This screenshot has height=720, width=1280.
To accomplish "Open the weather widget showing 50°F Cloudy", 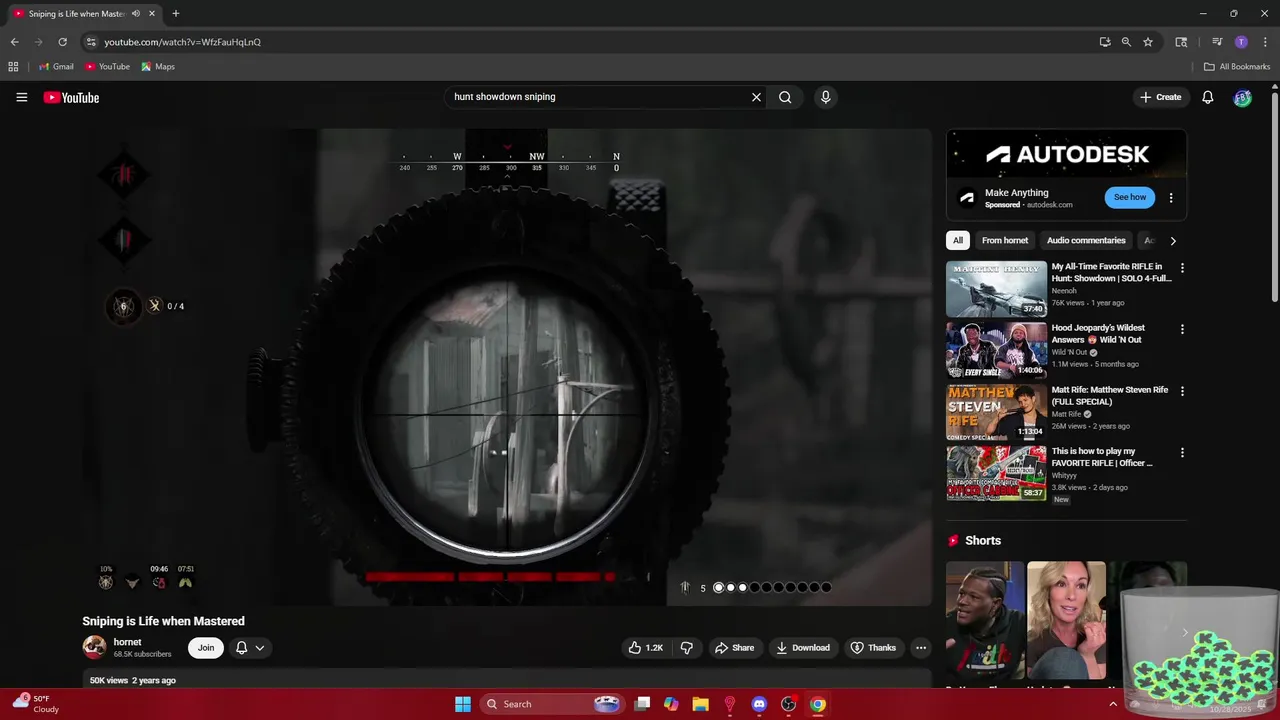I will click(x=36, y=704).
